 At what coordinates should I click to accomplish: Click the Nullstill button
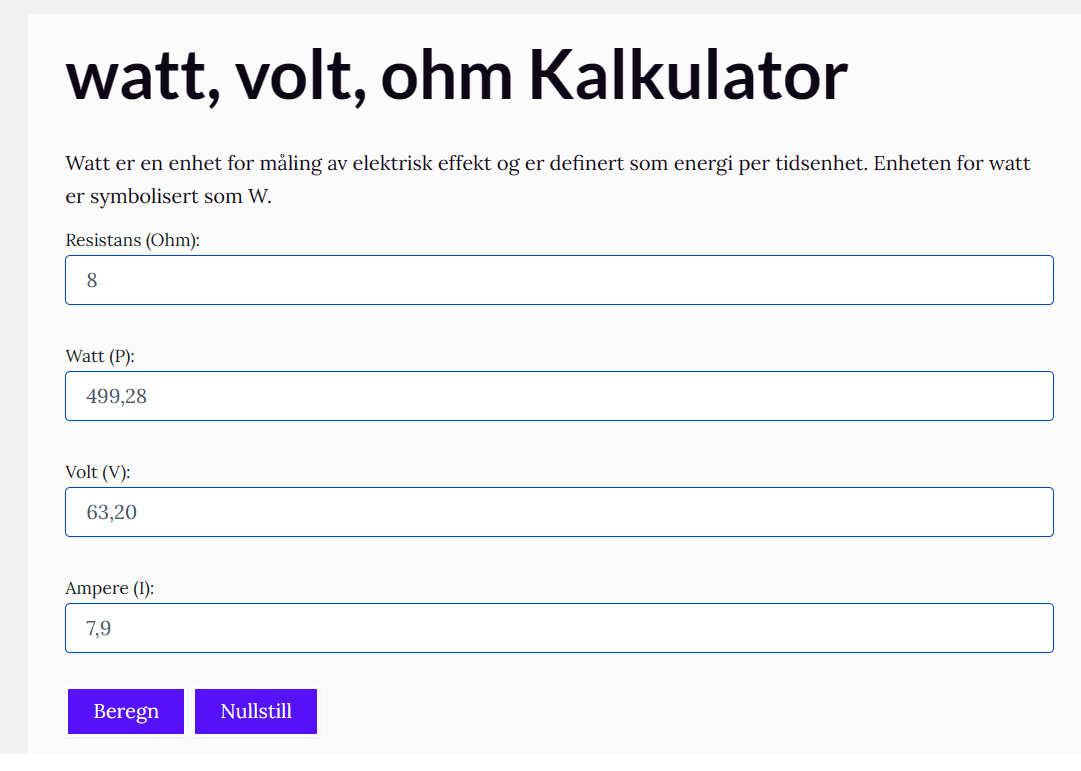(256, 711)
